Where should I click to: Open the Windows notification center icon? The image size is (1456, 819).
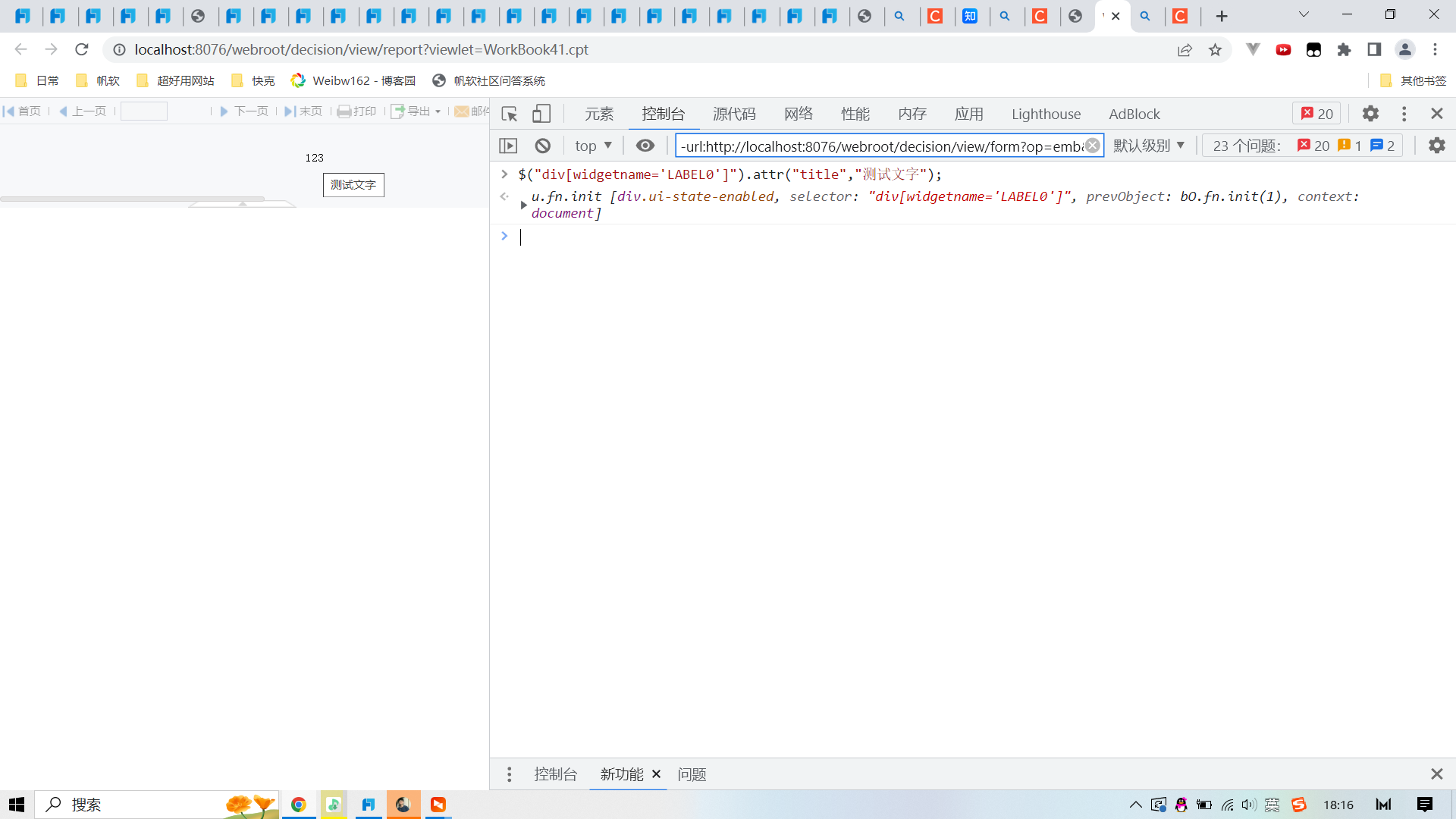pyautogui.click(x=1425, y=805)
